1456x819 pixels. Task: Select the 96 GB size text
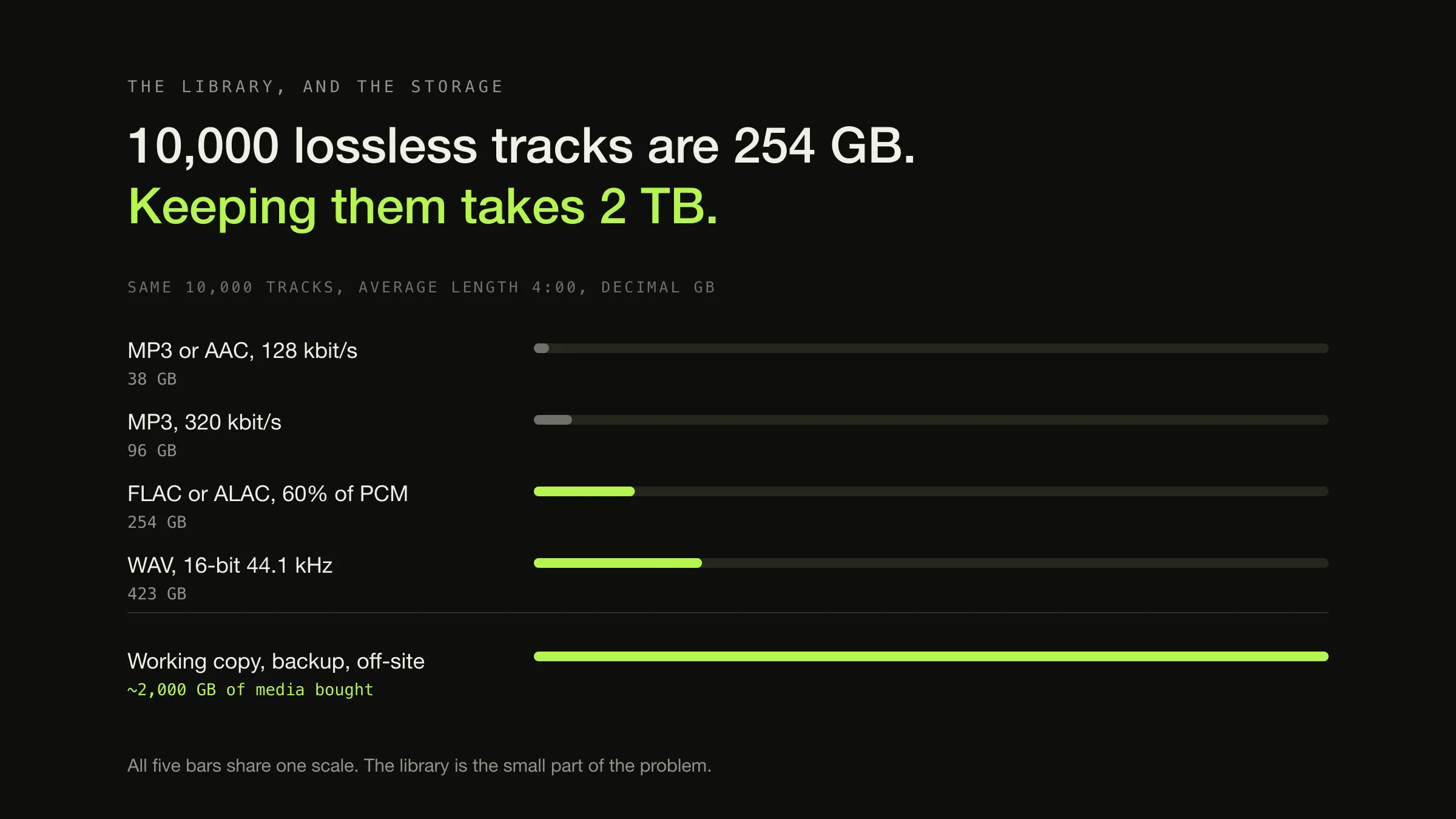point(152,451)
